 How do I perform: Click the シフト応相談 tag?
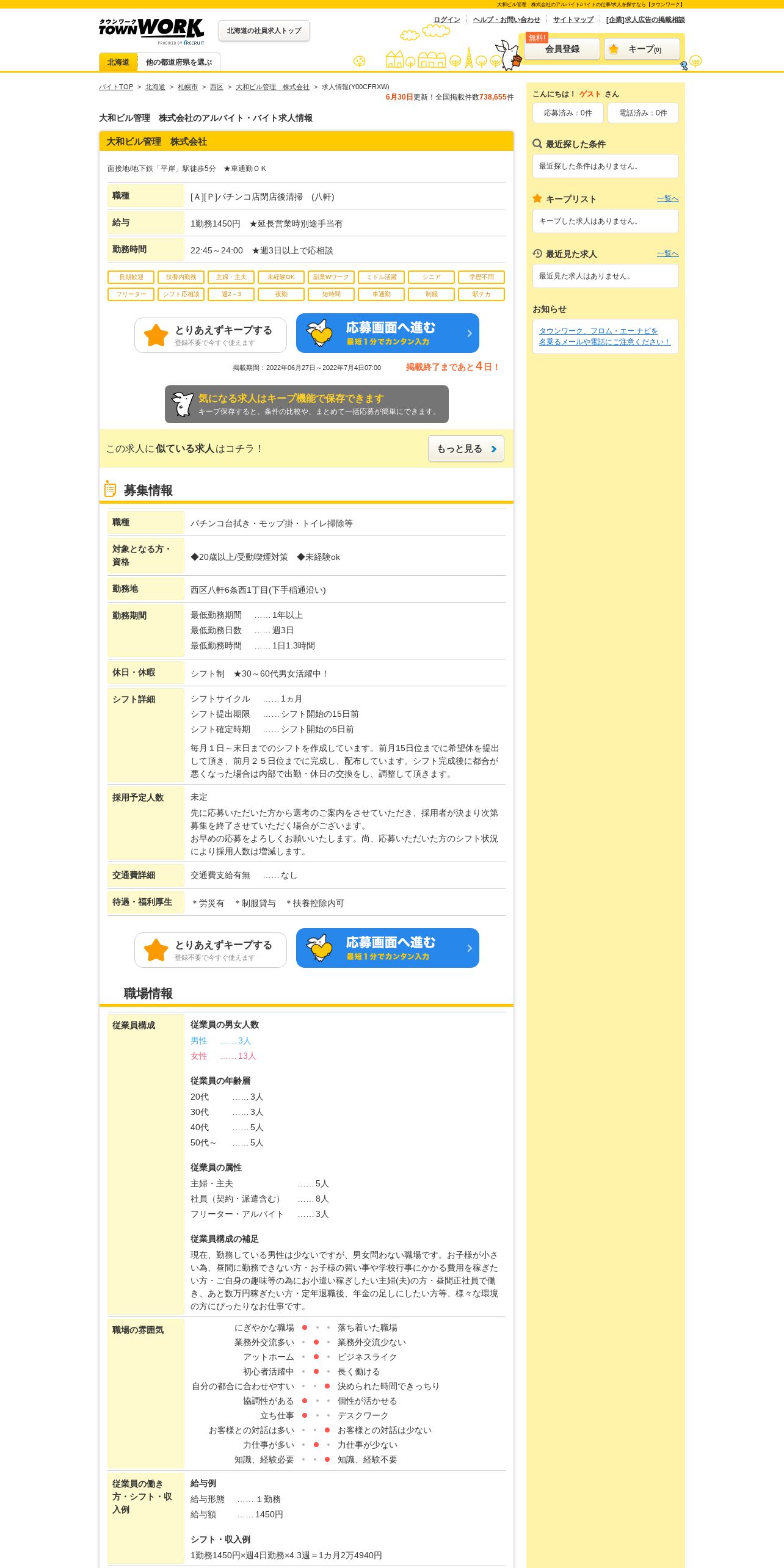tap(181, 294)
